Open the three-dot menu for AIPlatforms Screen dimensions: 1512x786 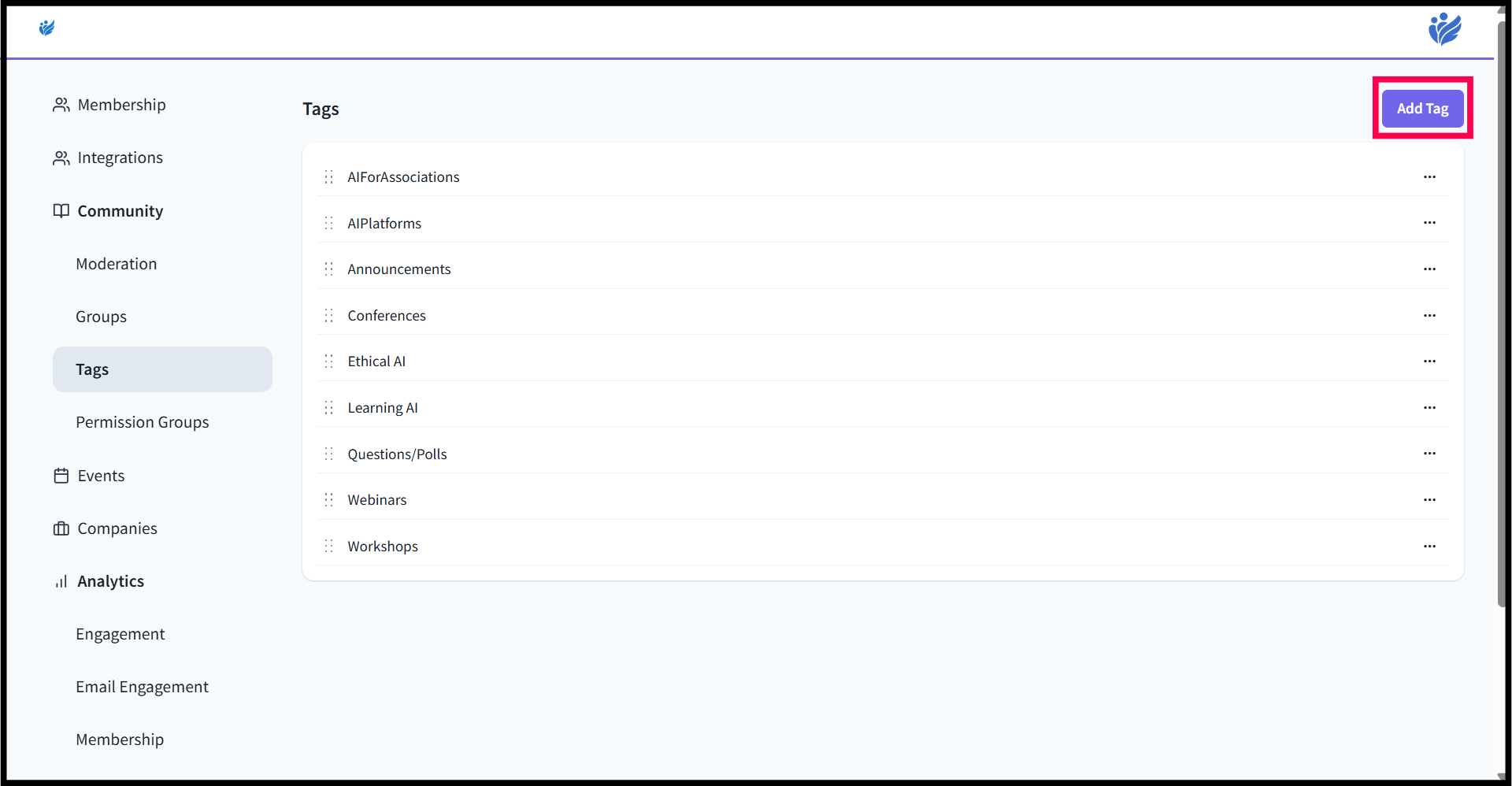[1429, 223]
